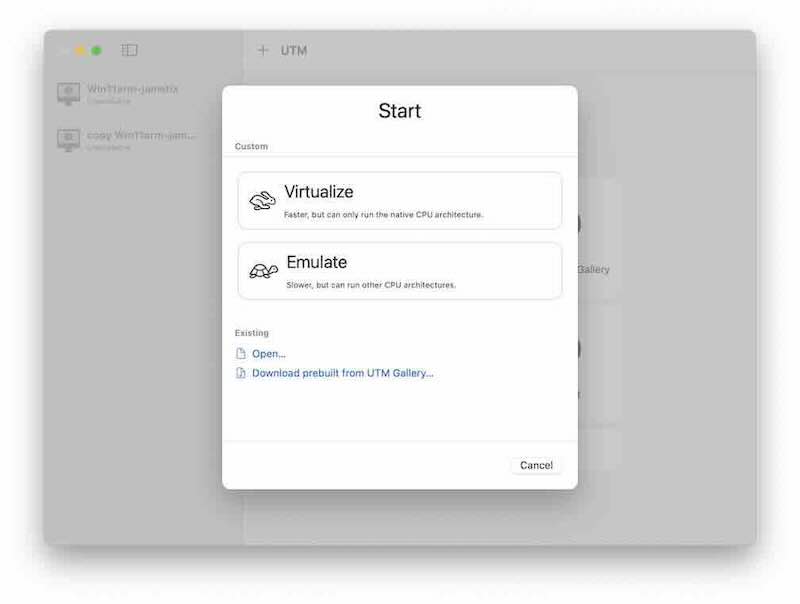The height and width of the screenshot is (604, 800).
Task: Select Download prebuilt from UTM Gallery link
Action: coord(342,373)
